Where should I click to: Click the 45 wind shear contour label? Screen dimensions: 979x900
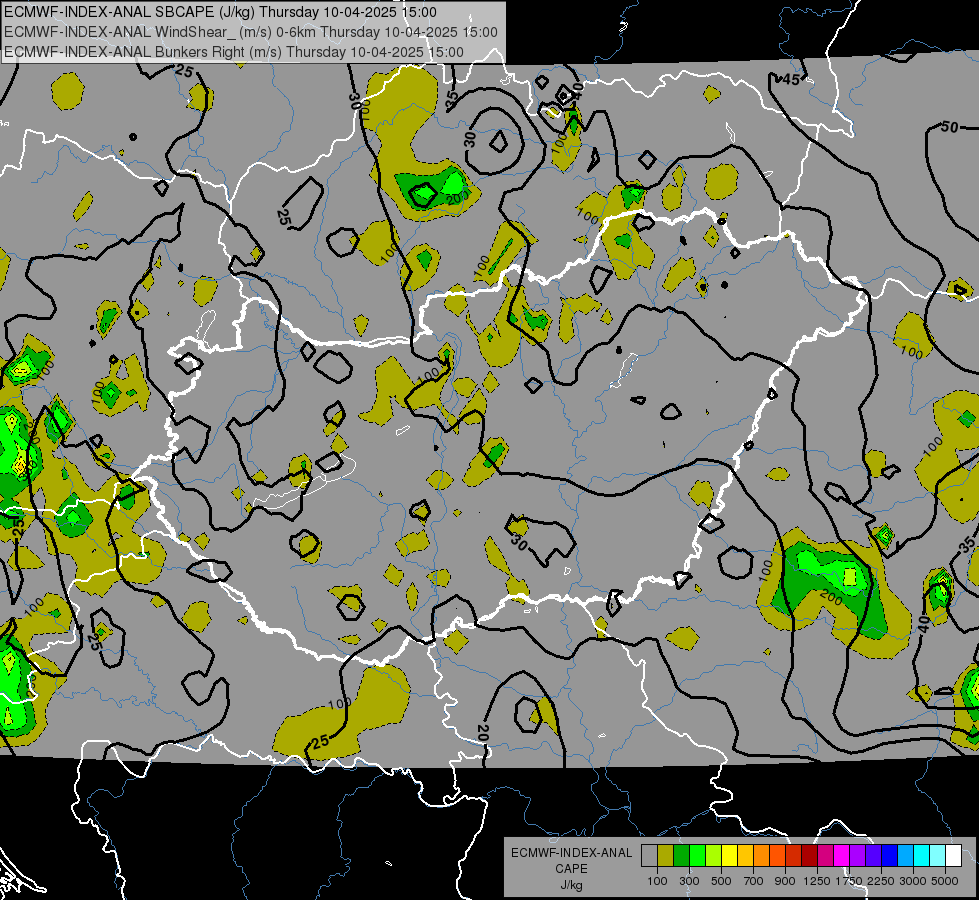(x=790, y=79)
